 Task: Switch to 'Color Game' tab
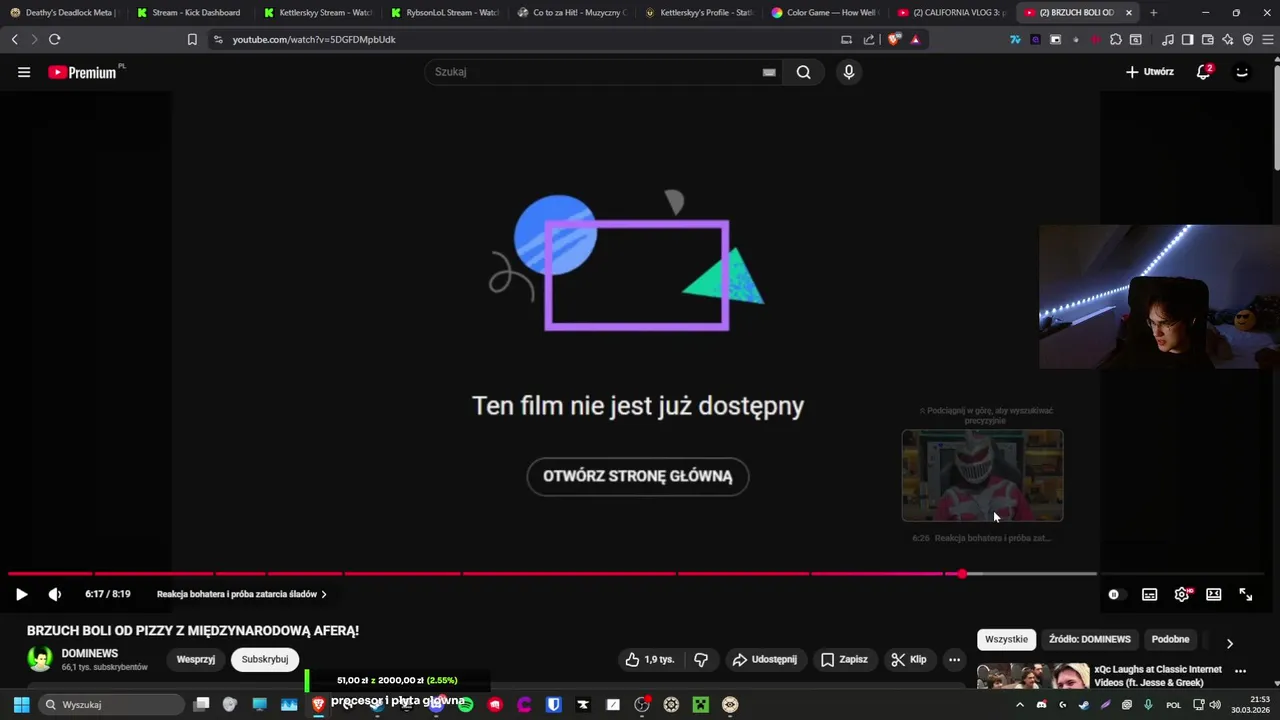pos(826,13)
